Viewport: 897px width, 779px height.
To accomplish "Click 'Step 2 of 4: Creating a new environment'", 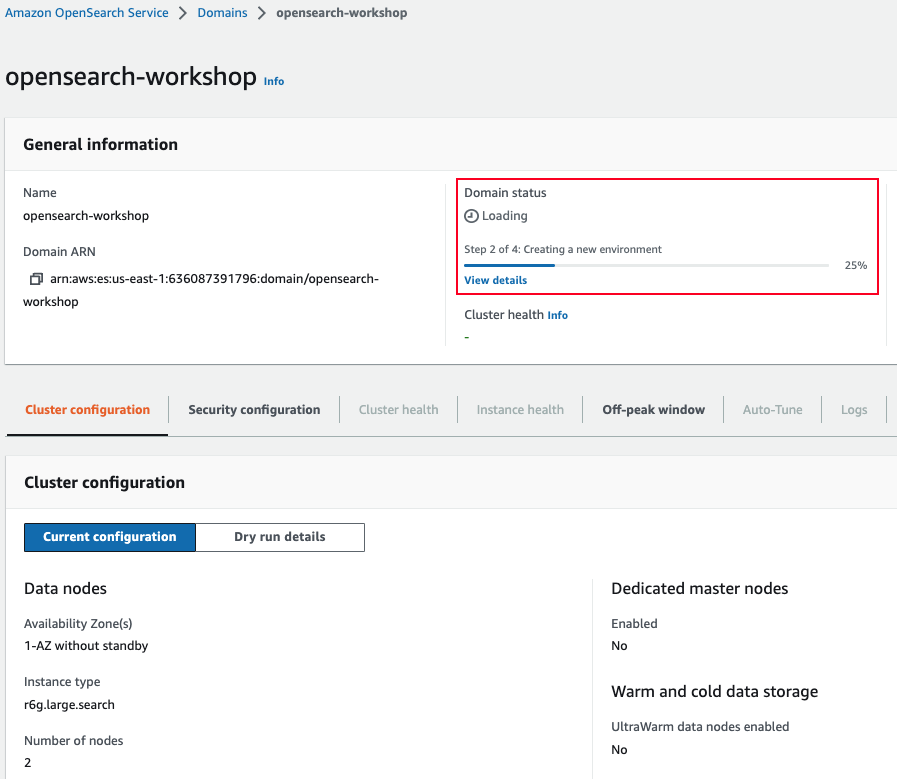I will 563,249.
